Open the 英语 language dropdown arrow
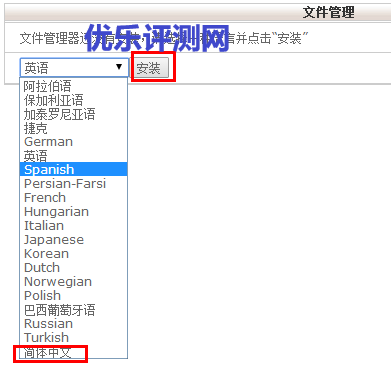This screenshot has height=367, width=391. tap(119, 67)
